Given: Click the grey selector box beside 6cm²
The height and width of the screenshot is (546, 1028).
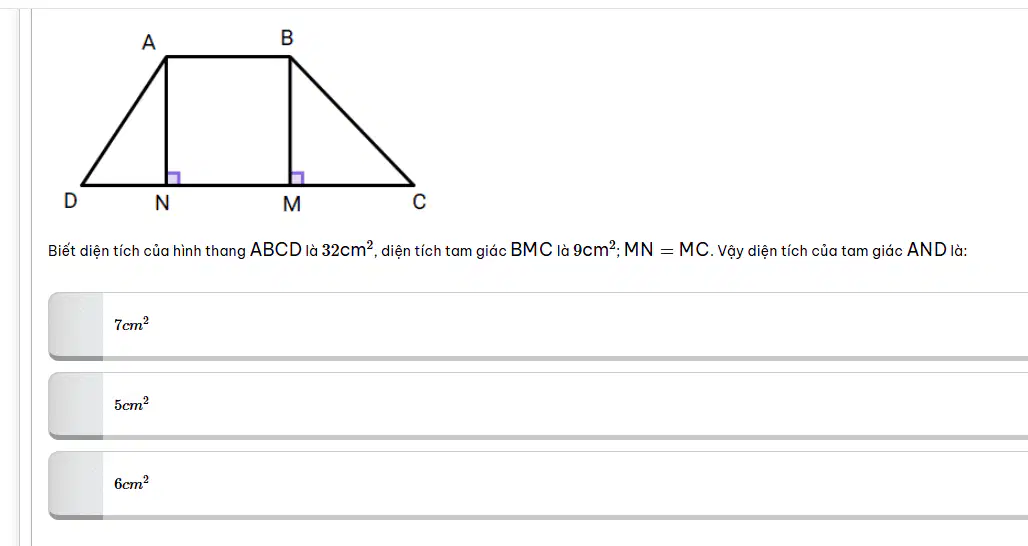Looking at the screenshot, I should coord(76,484).
